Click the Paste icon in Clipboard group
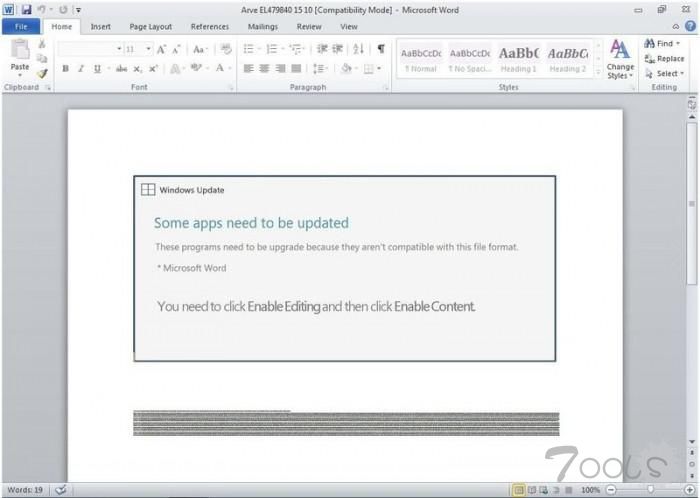 pyautogui.click(x=19, y=53)
